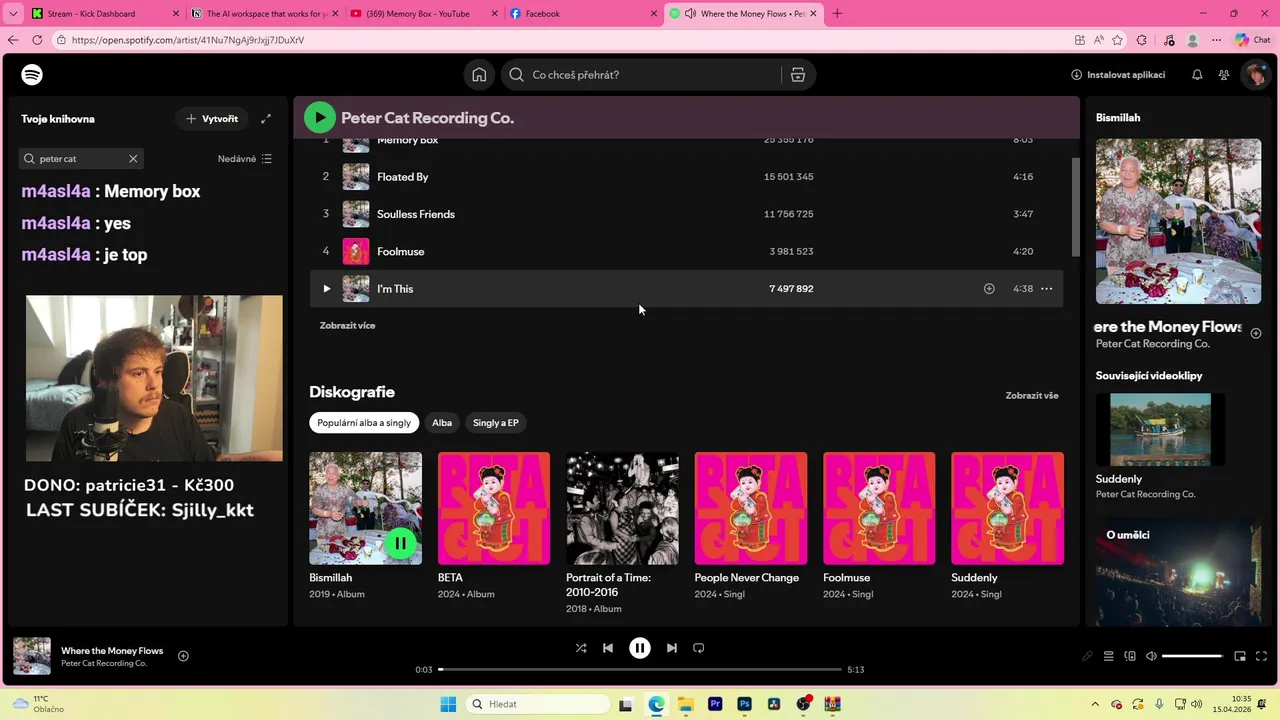Image resolution: width=1280 pixels, height=720 pixels.
Task: Go to Home via the house icon
Action: tap(479, 75)
